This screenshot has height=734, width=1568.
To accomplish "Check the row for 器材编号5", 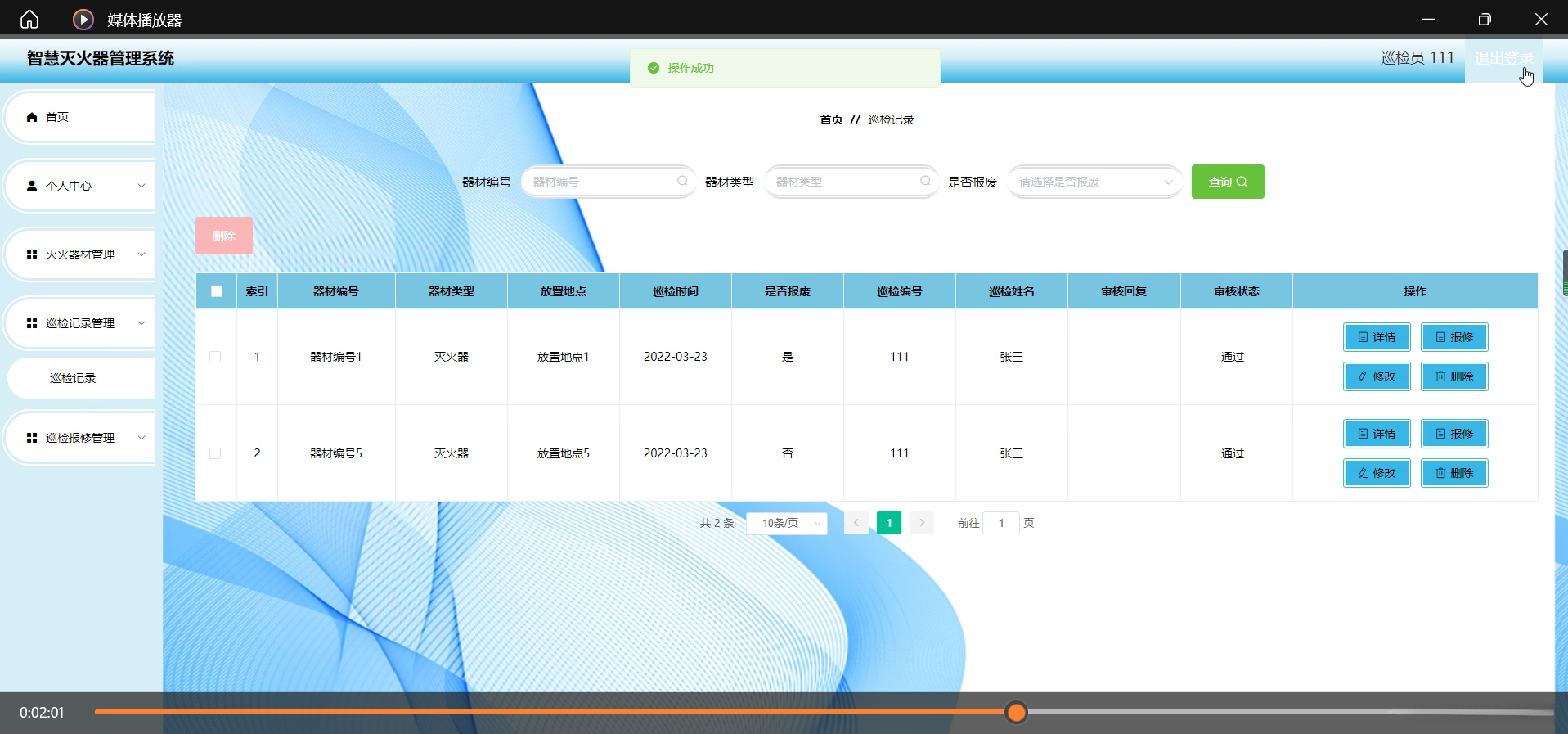I will click(x=215, y=453).
